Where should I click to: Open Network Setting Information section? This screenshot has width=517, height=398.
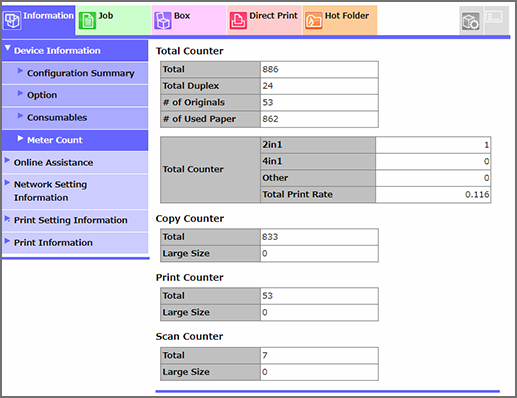(x=75, y=191)
